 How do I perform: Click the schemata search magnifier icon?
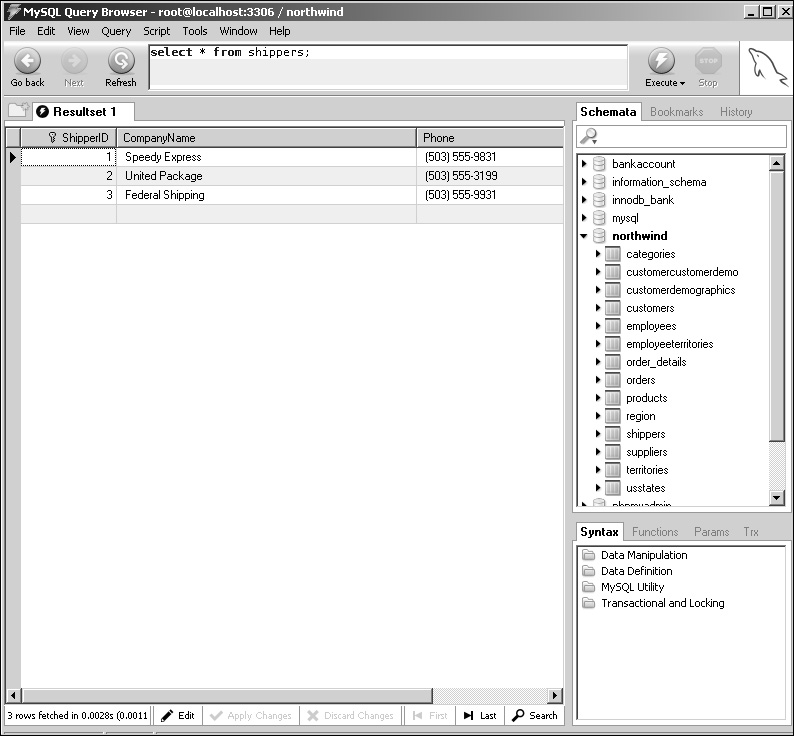tap(589, 136)
